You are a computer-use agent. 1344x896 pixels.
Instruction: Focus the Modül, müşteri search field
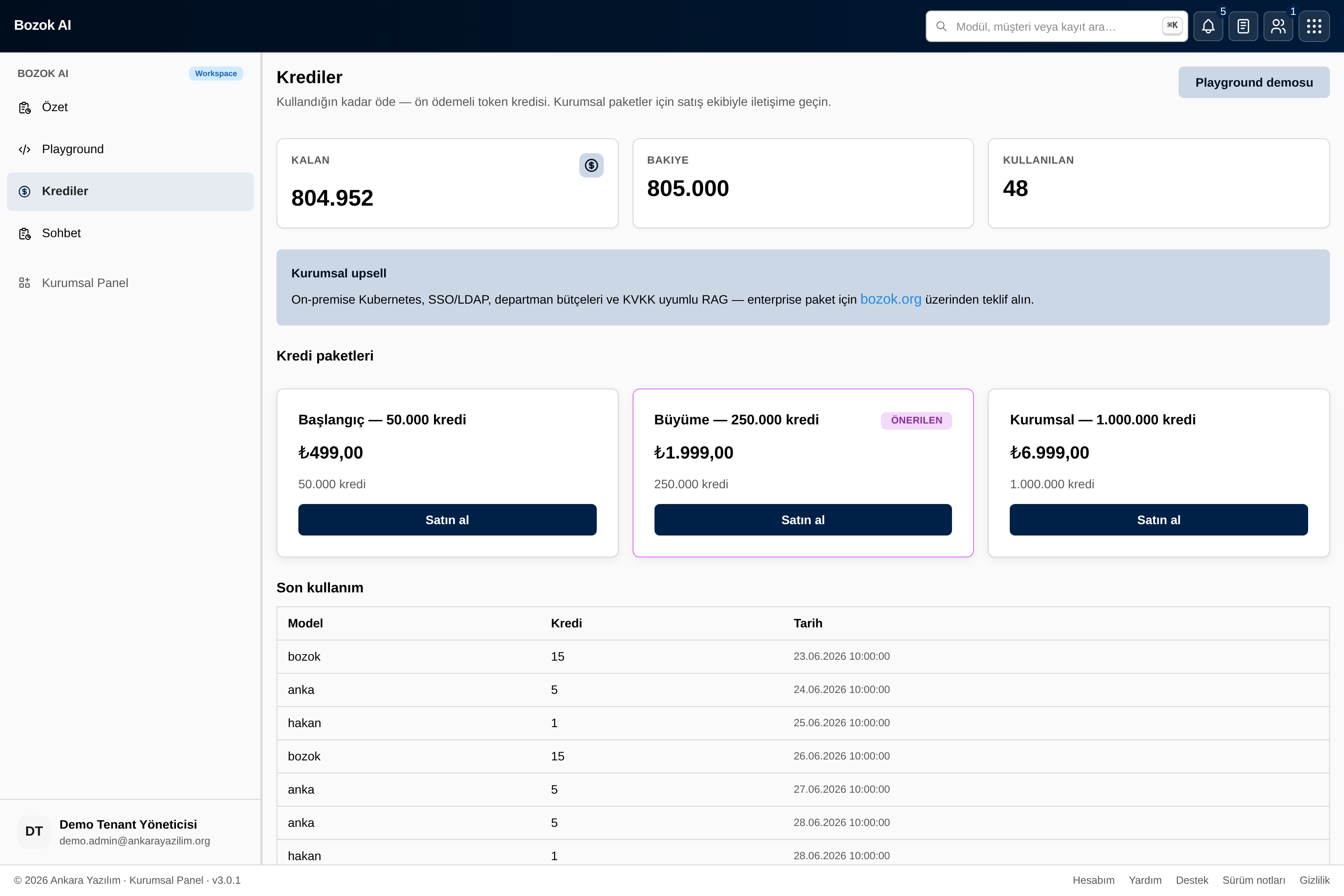(x=1056, y=26)
